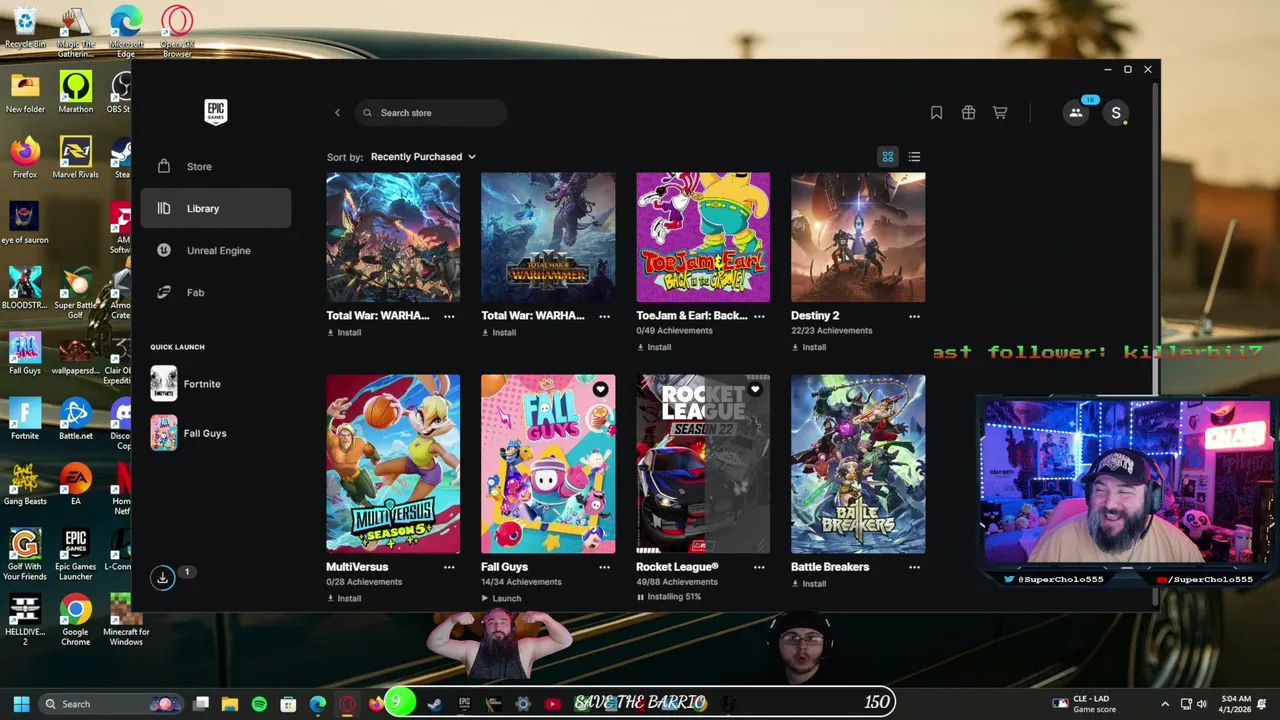Screen dimensions: 1280x720
Task: Open the downloads icon in sidebar
Action: tap(163, 578)
